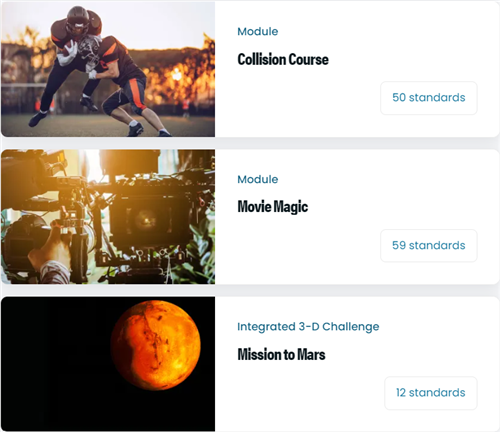The image size is (500, 432).
Task: Open the Movie Magic camera thumbnail
Action: 108,217
